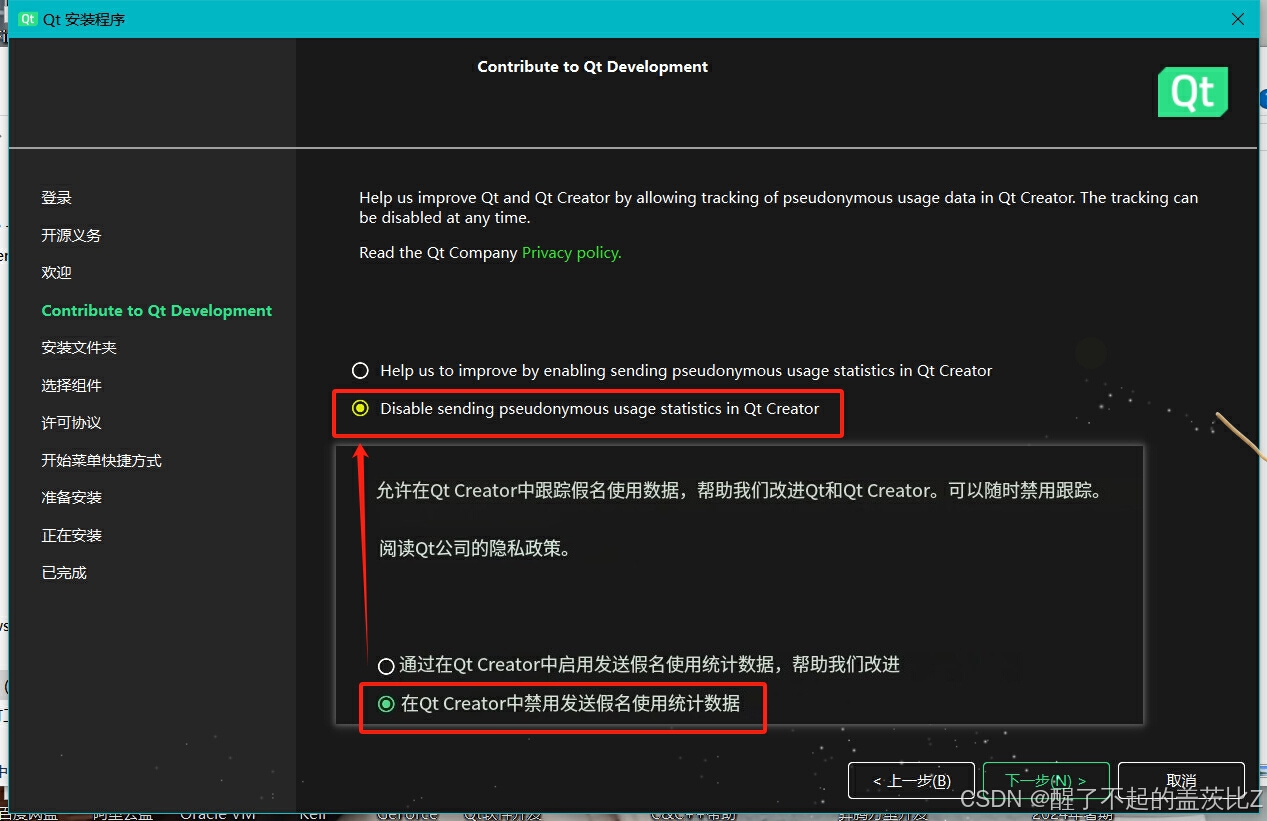Select 选择组件 step in sidebar
1267x821 pixels.
click(x=71, y=386)
